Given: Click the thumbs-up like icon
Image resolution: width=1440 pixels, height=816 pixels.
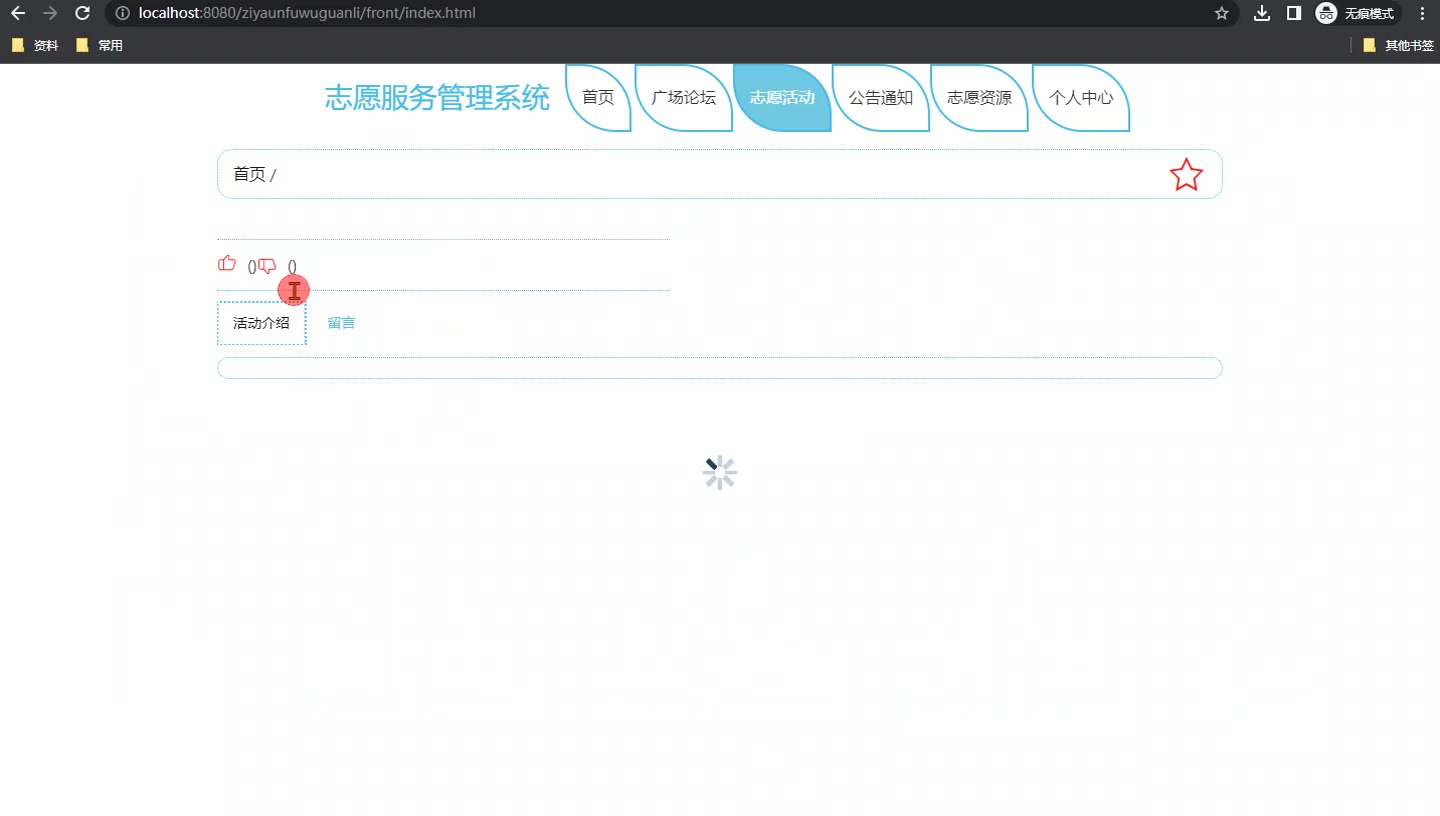Looking at the screenshot, I should tap(227, 264).
